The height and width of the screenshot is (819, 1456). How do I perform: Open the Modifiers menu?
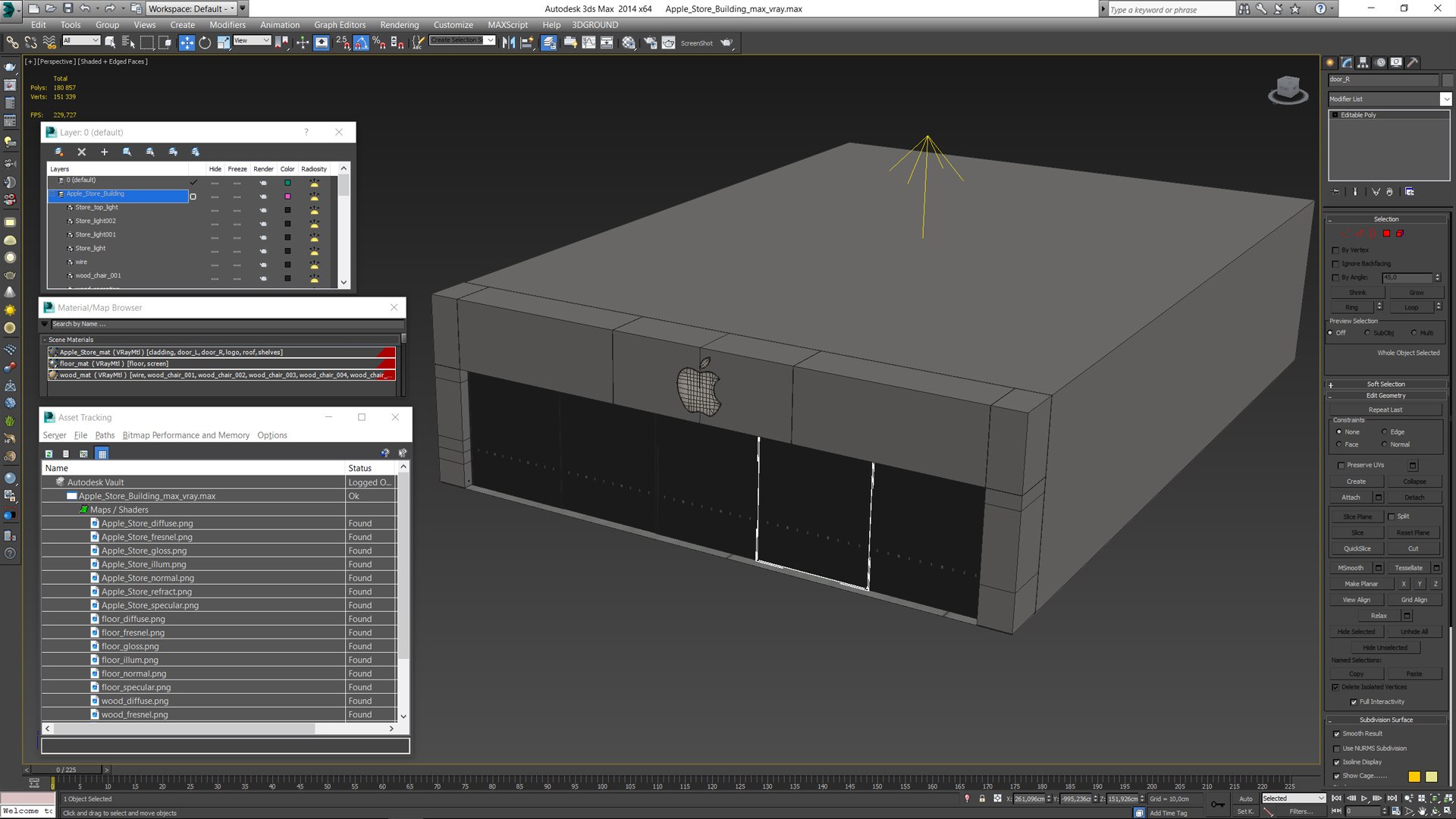coord(227,24)
